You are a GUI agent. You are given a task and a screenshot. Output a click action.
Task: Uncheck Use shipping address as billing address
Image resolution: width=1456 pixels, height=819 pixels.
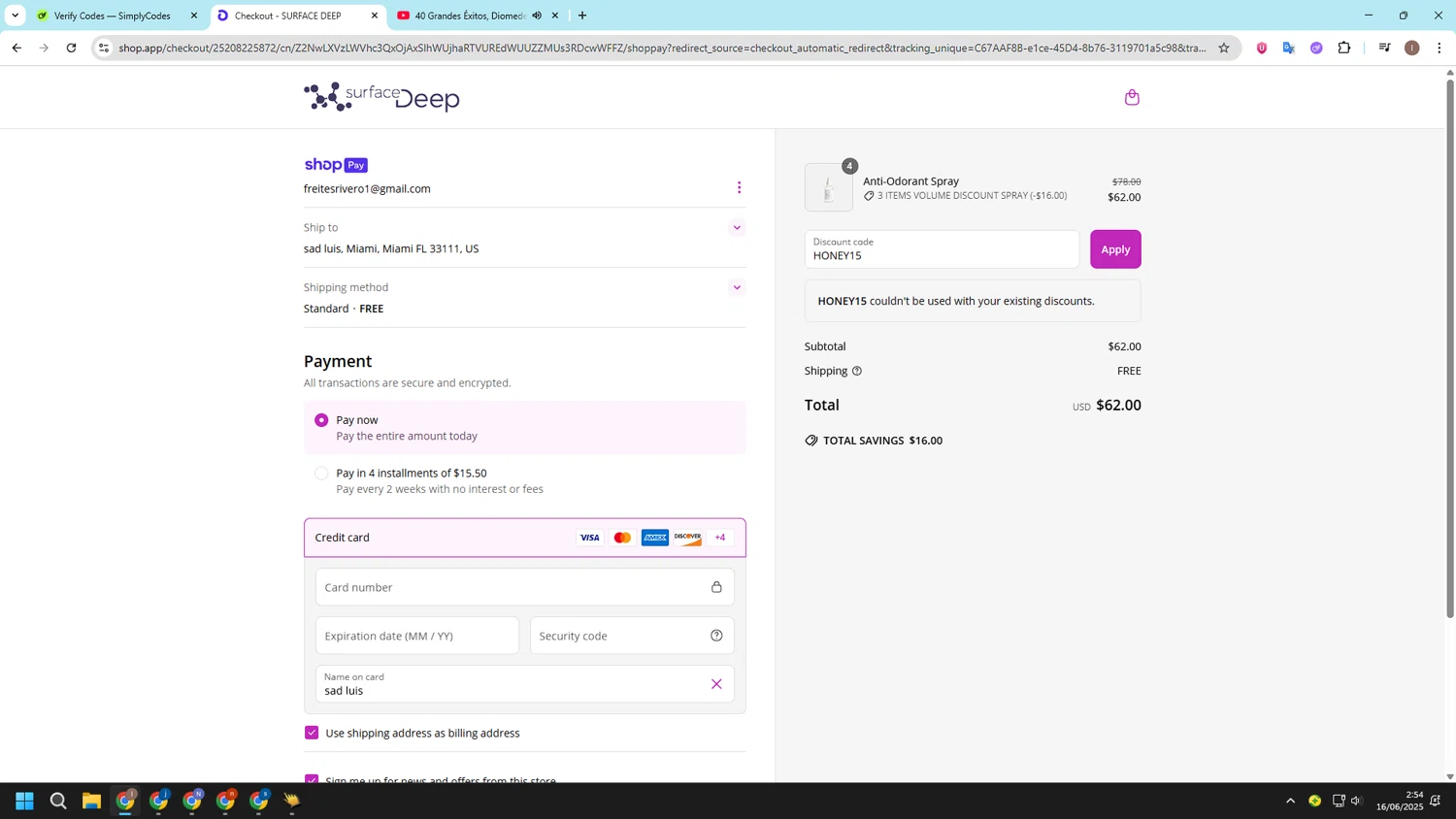click(x=312, y=733)
